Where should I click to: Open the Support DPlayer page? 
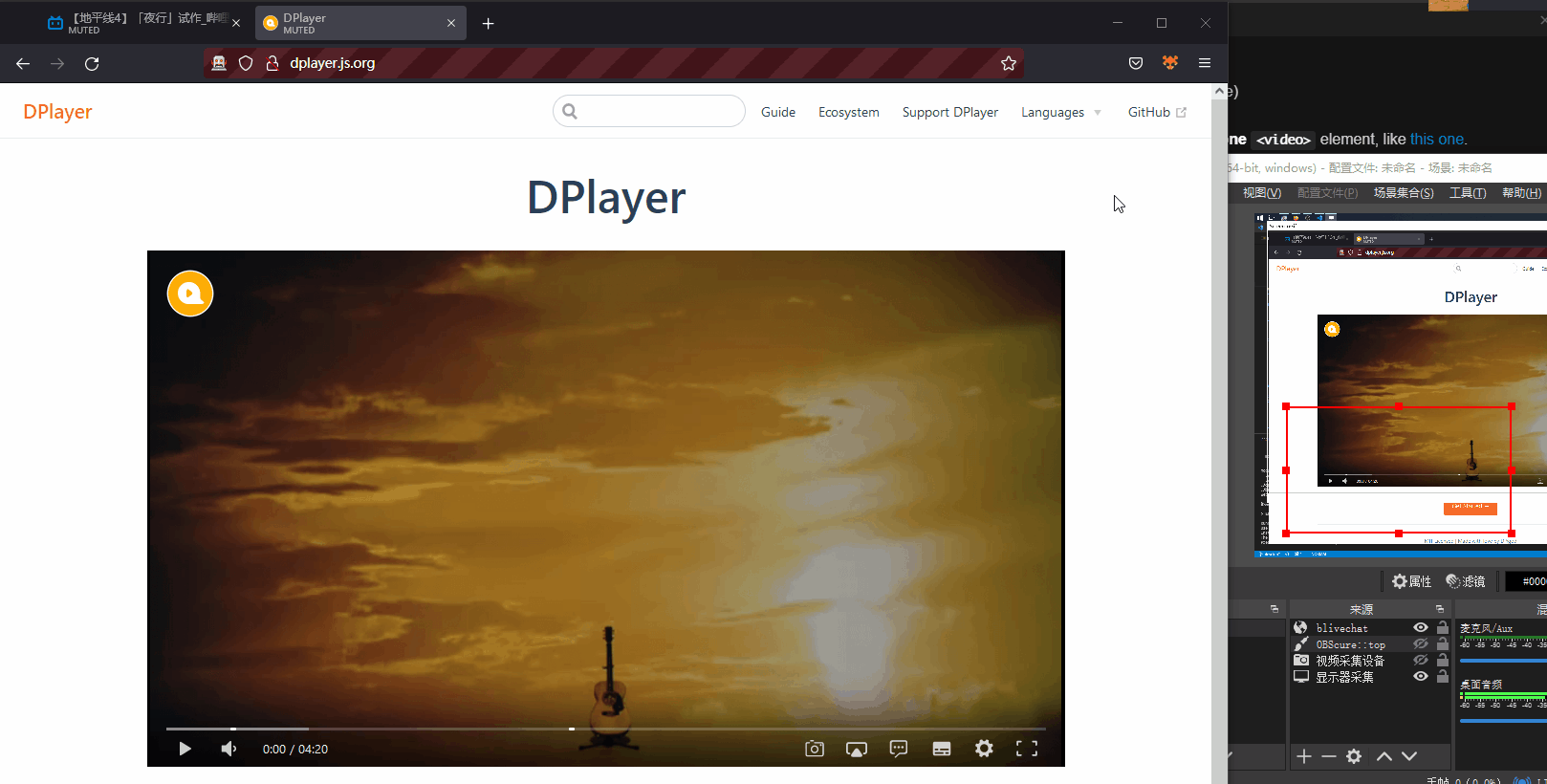pos(950,112)
